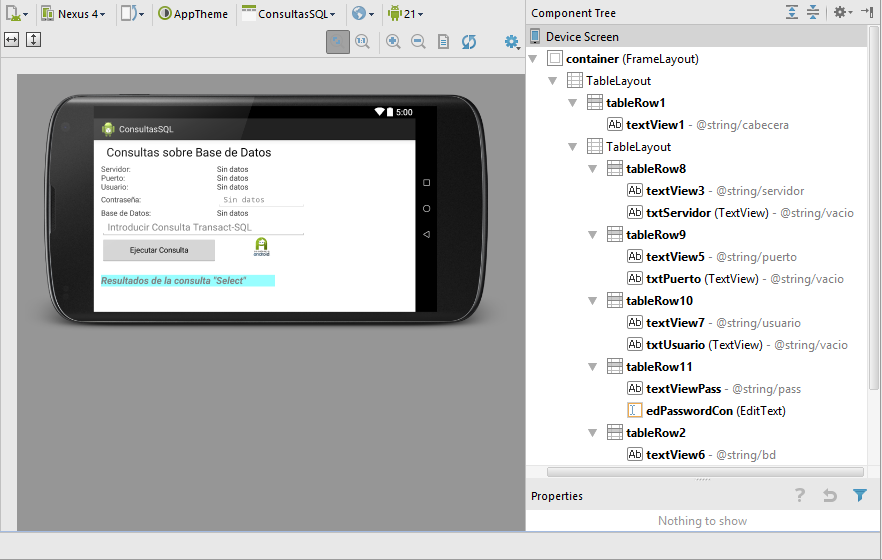882x560 pixels.
Task: Click the Contraseña password field in preview
Action: tap(260, 200)
